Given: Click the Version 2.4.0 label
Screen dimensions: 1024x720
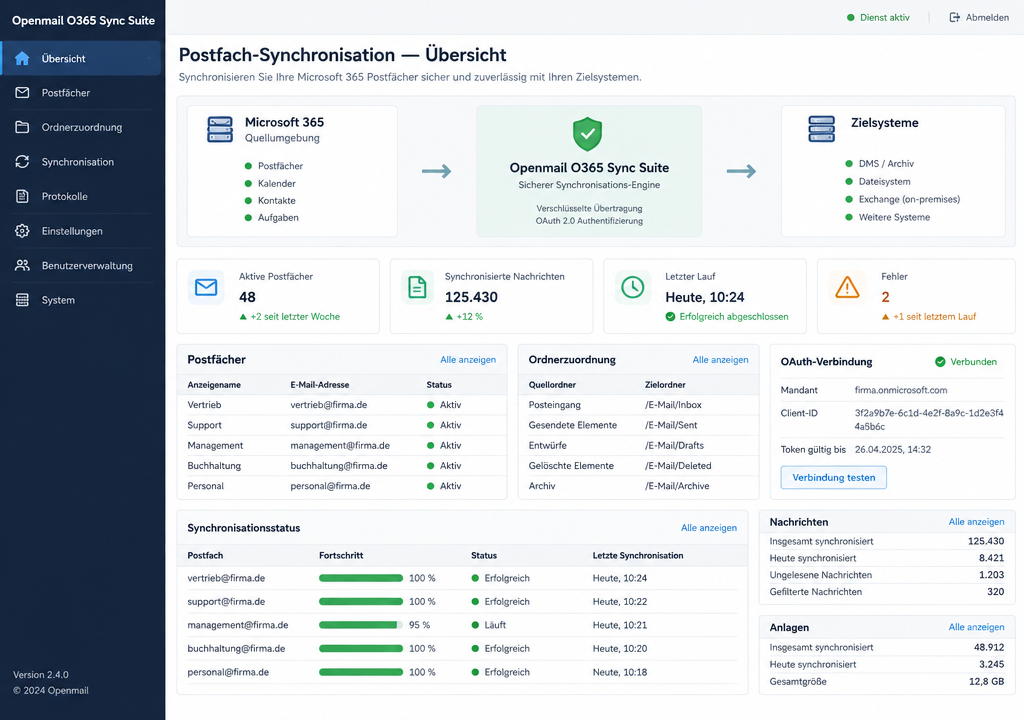Looking at the screenshot, I should click(x=40, y=674).
